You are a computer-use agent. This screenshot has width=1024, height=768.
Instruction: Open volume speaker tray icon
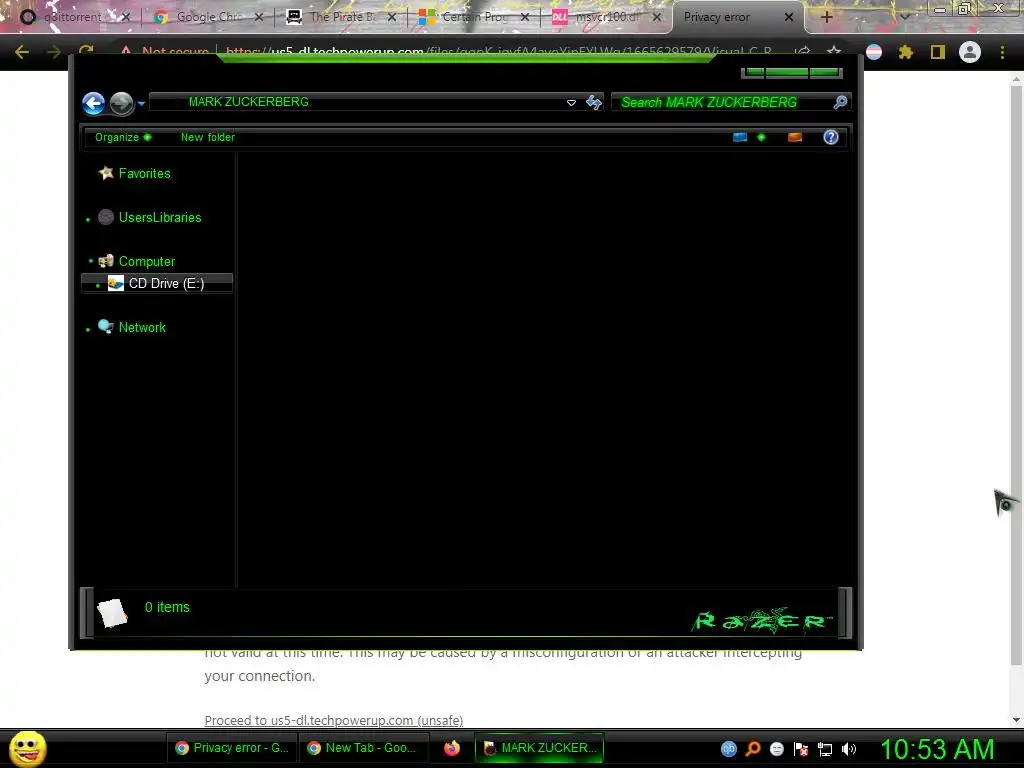point(849,749)
